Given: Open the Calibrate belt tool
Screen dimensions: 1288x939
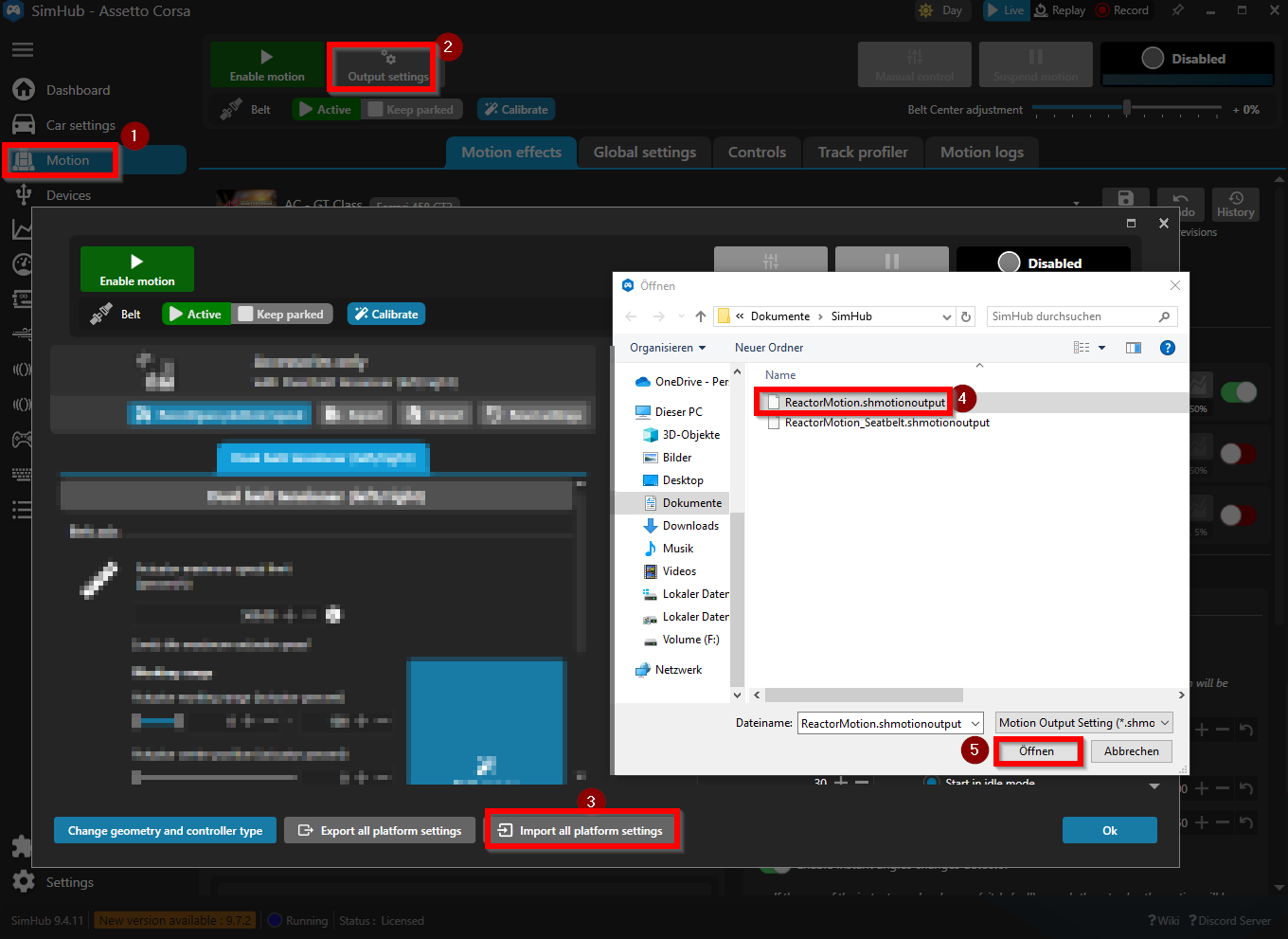Looking at the screenshot, I should [386, 314].
